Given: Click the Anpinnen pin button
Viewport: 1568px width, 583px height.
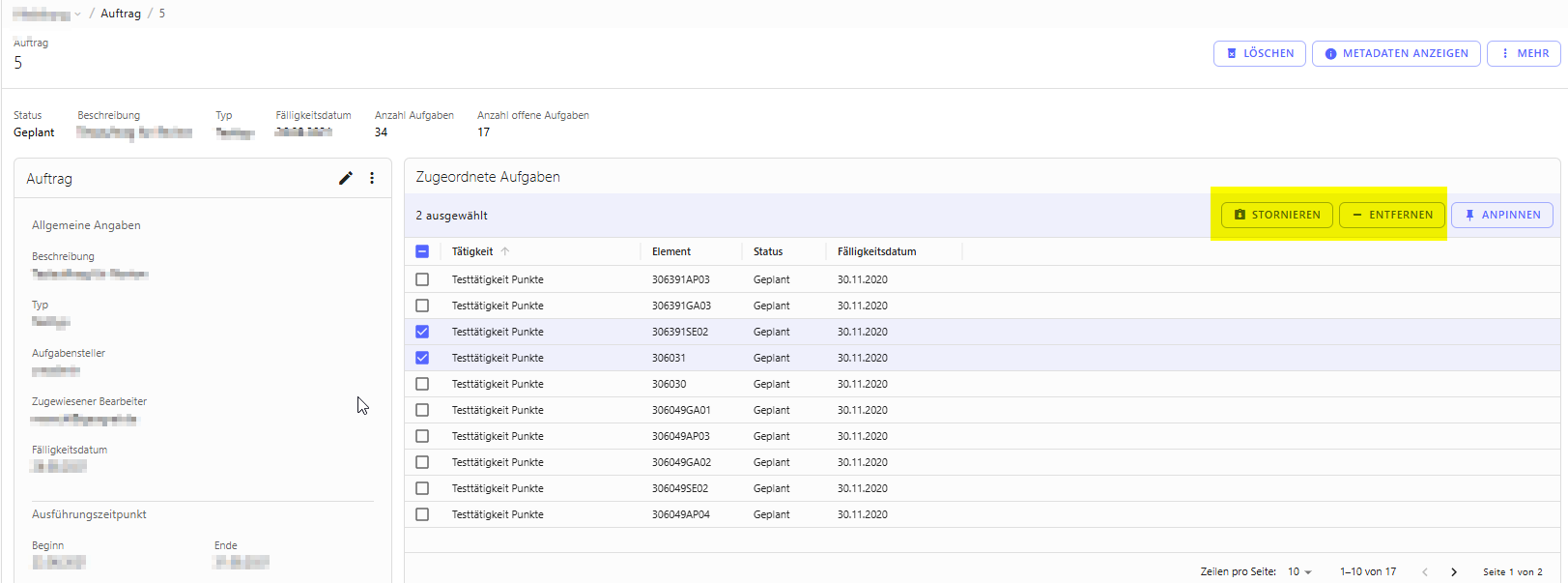Looking at the screenshot, I should (1501, 215).
